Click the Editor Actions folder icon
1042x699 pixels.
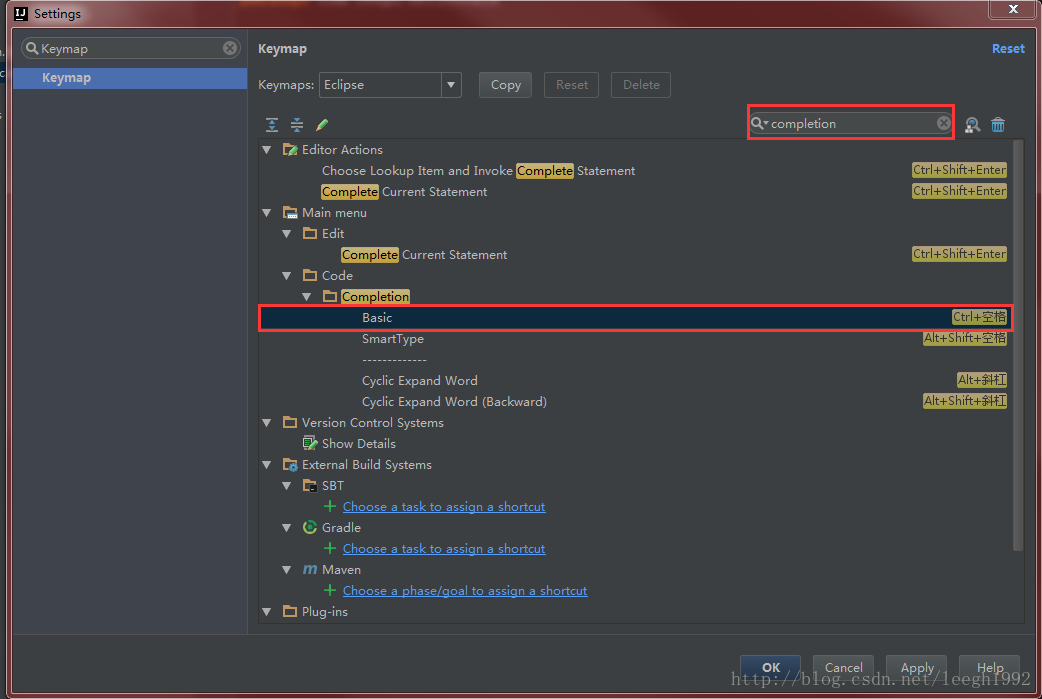coord(290,150)
